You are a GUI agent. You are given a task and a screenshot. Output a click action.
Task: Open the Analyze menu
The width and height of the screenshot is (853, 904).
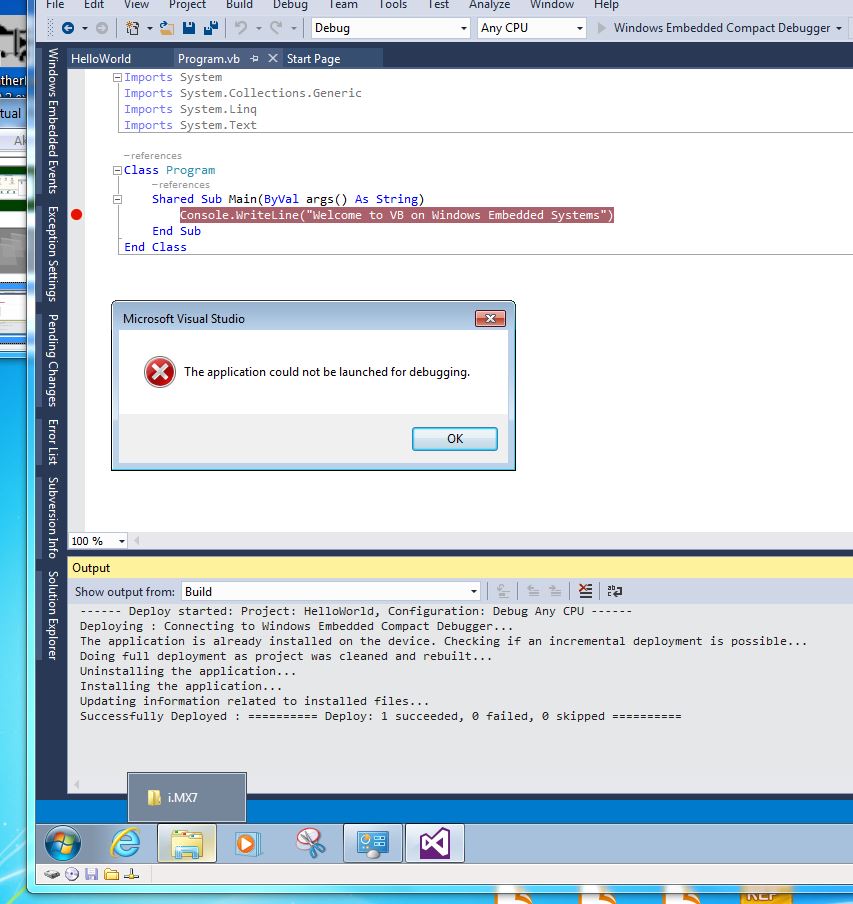point(489,5)
